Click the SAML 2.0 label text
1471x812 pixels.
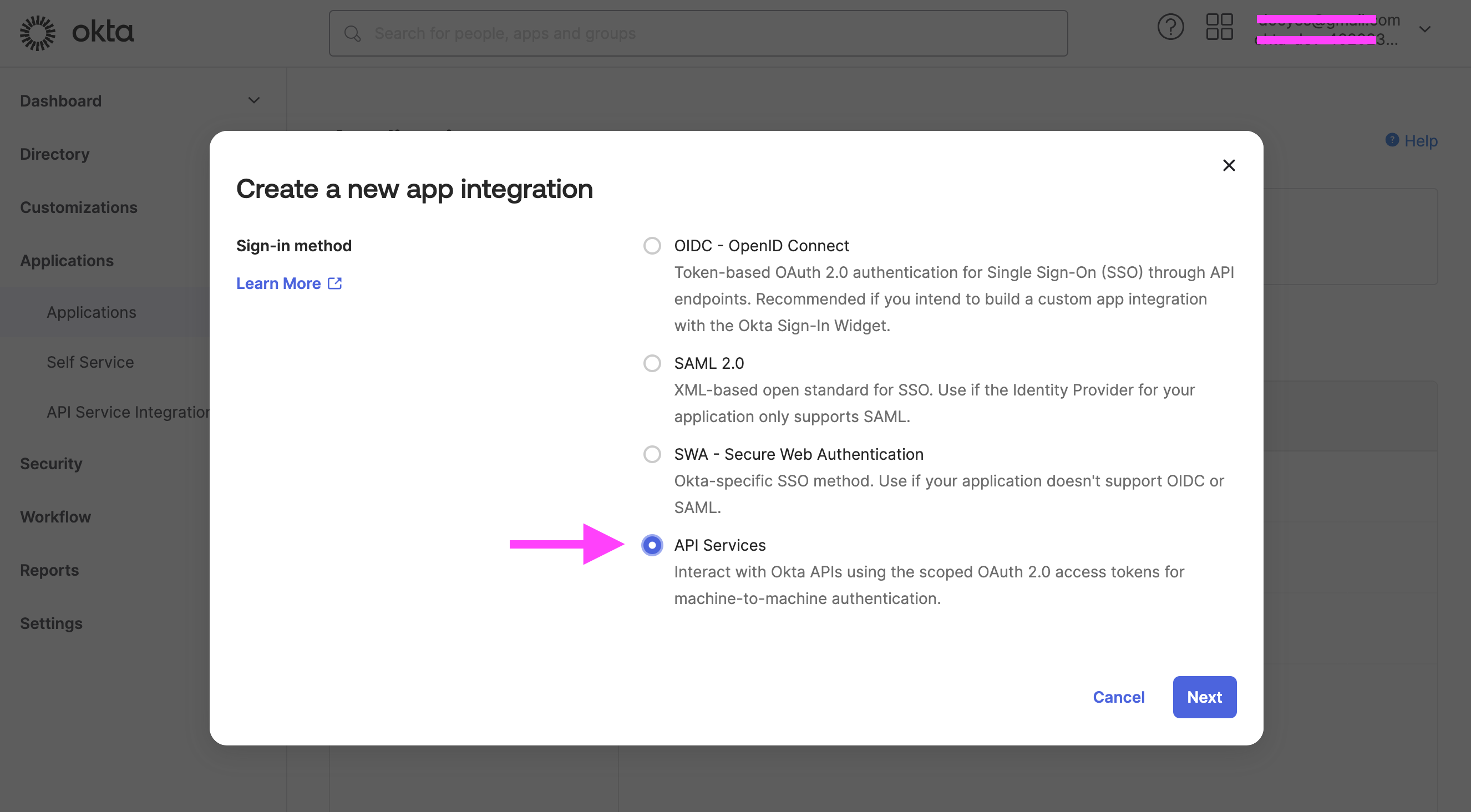point(709,363)
